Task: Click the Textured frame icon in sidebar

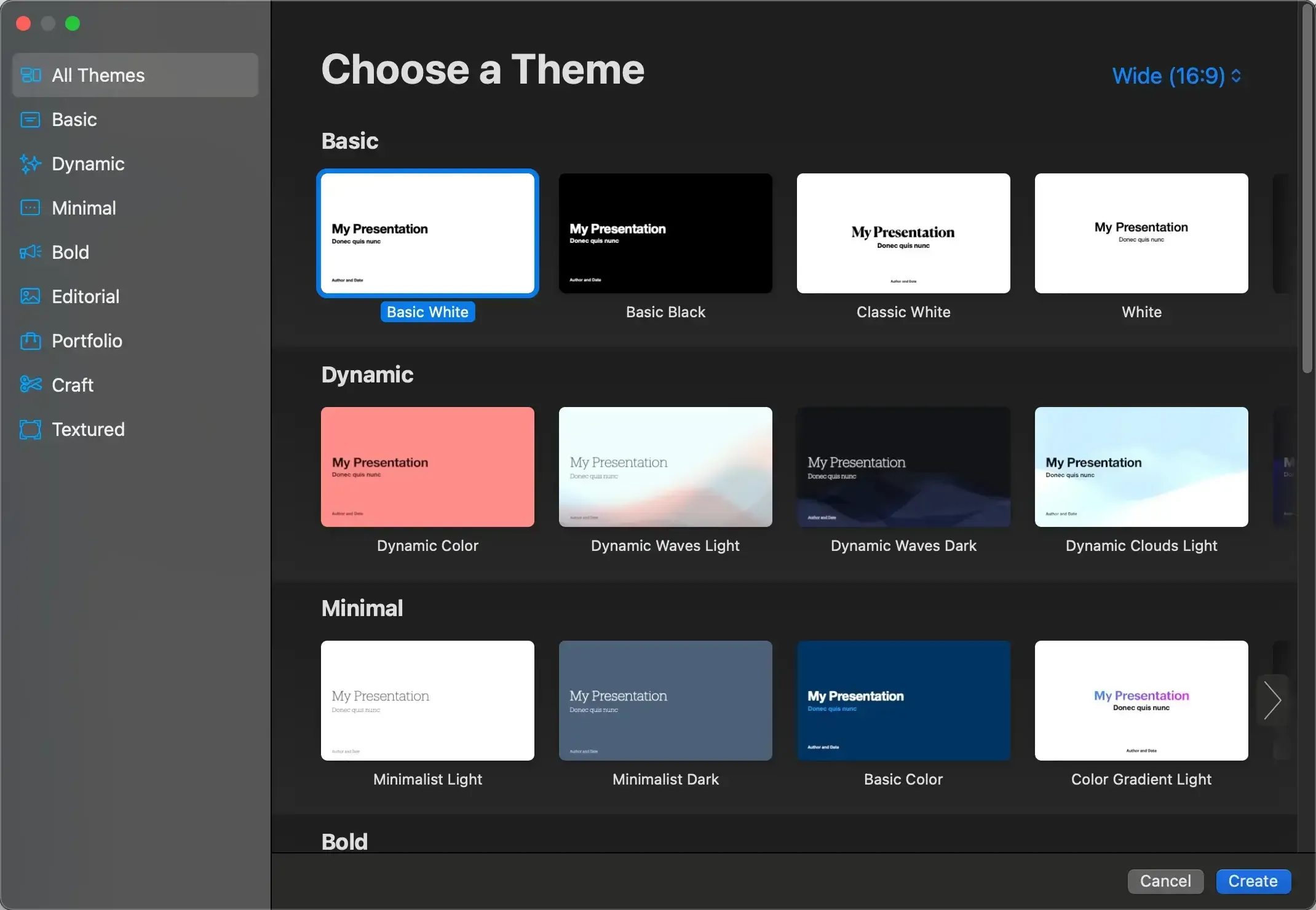Action: coord(31,429)
